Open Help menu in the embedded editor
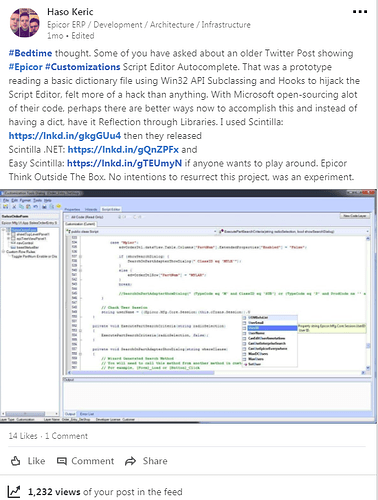 click(x=48, y=200)
